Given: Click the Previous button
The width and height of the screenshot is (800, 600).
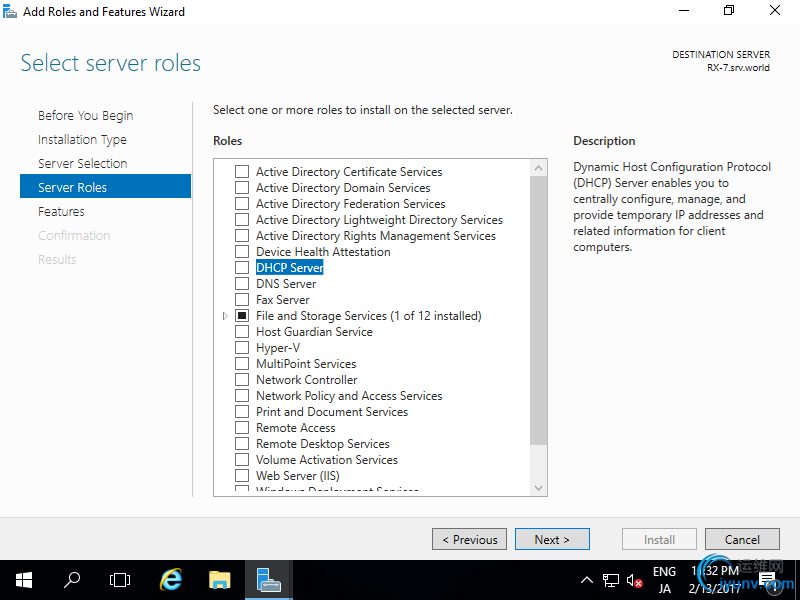Looking at the screenshot, I should tap(469, 539).
